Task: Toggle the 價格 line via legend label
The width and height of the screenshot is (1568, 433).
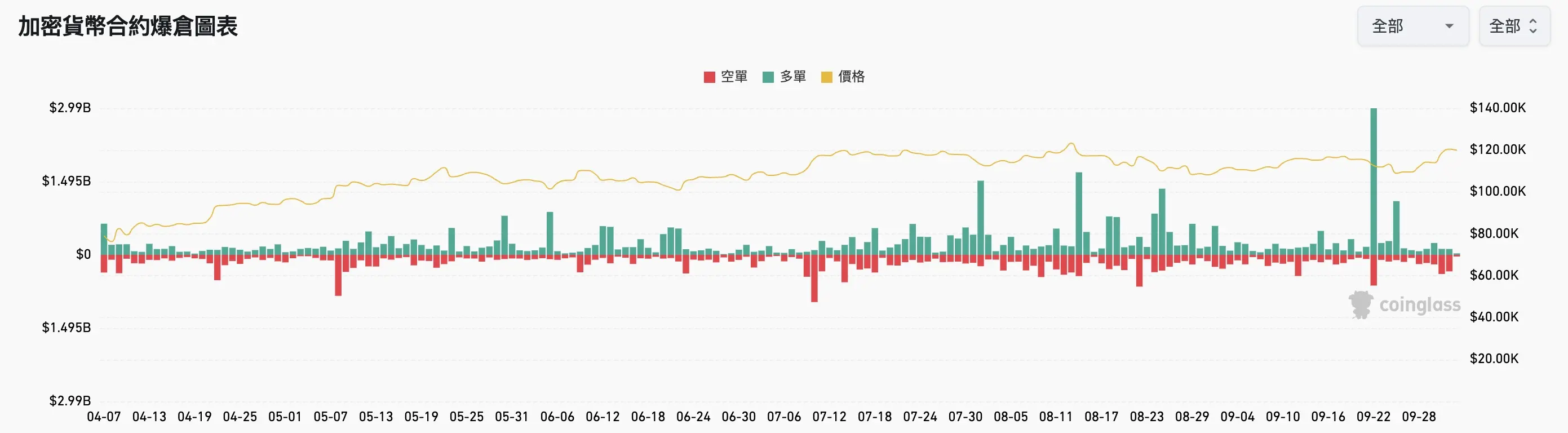Action: coord(851,77)
